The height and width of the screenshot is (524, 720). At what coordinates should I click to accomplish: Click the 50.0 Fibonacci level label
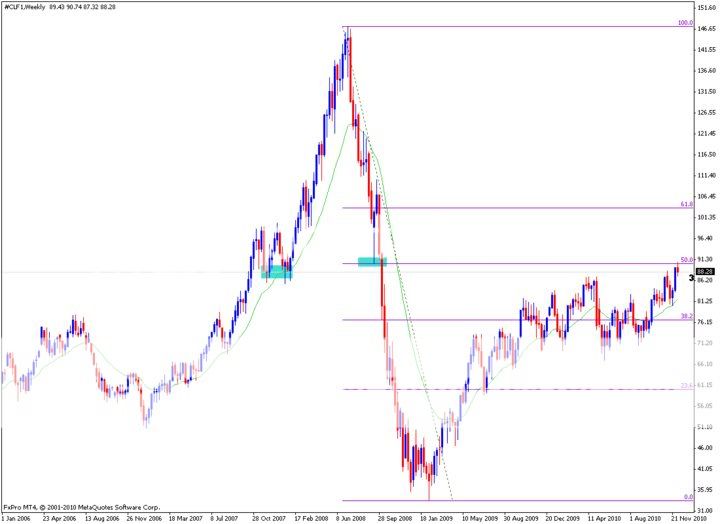(x=687, y=260)
